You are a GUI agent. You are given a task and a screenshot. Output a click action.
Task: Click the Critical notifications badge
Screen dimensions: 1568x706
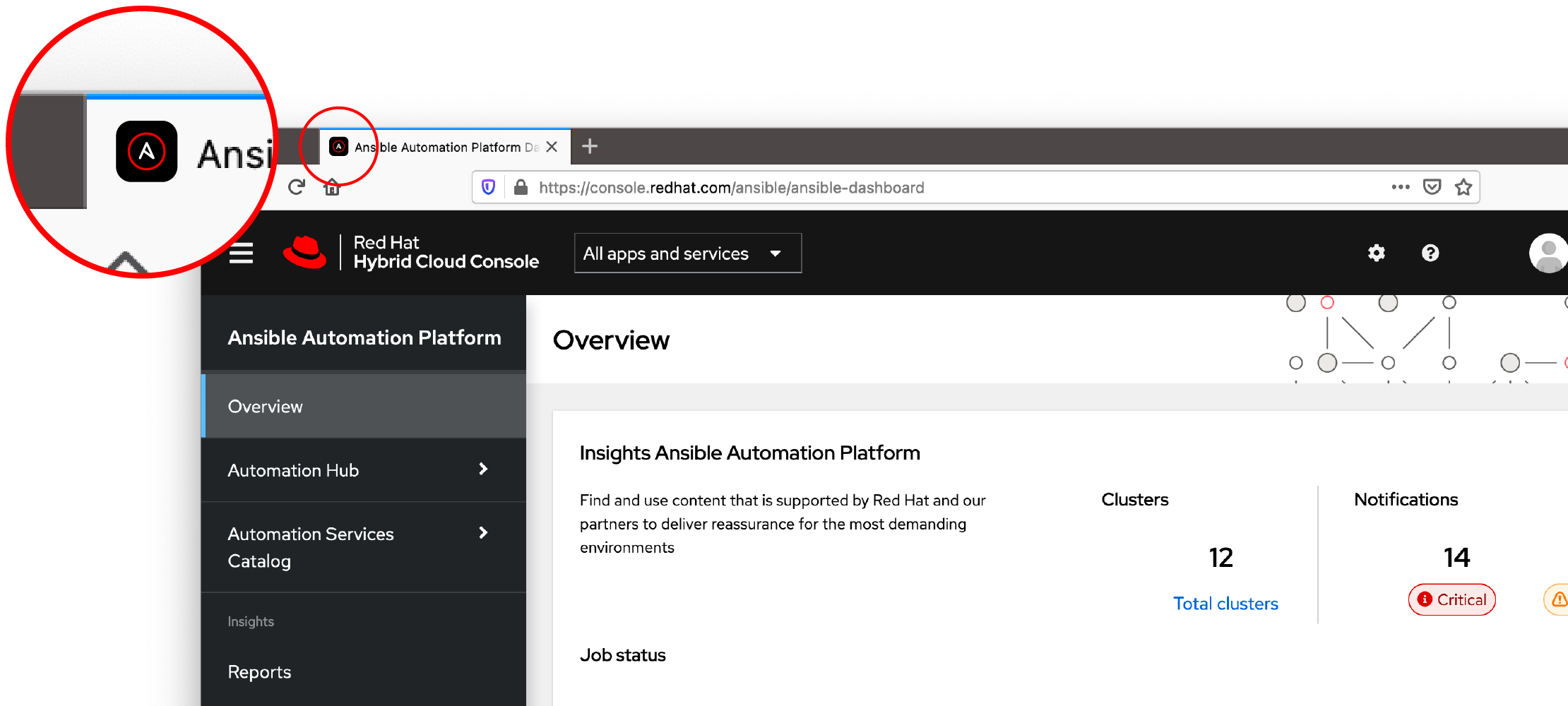click(x=1451, y=599)
